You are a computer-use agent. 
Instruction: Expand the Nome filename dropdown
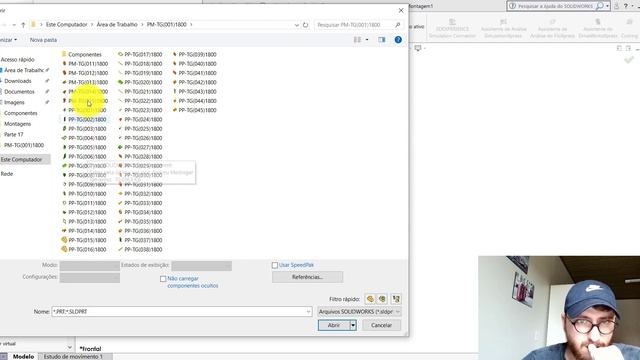tap(308, 312)
